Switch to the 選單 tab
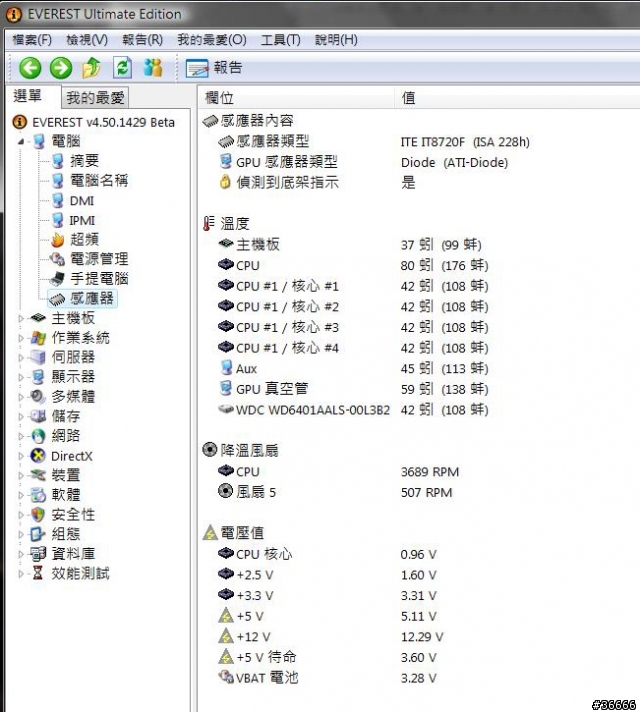640x713 pixels. click(28, 96)
